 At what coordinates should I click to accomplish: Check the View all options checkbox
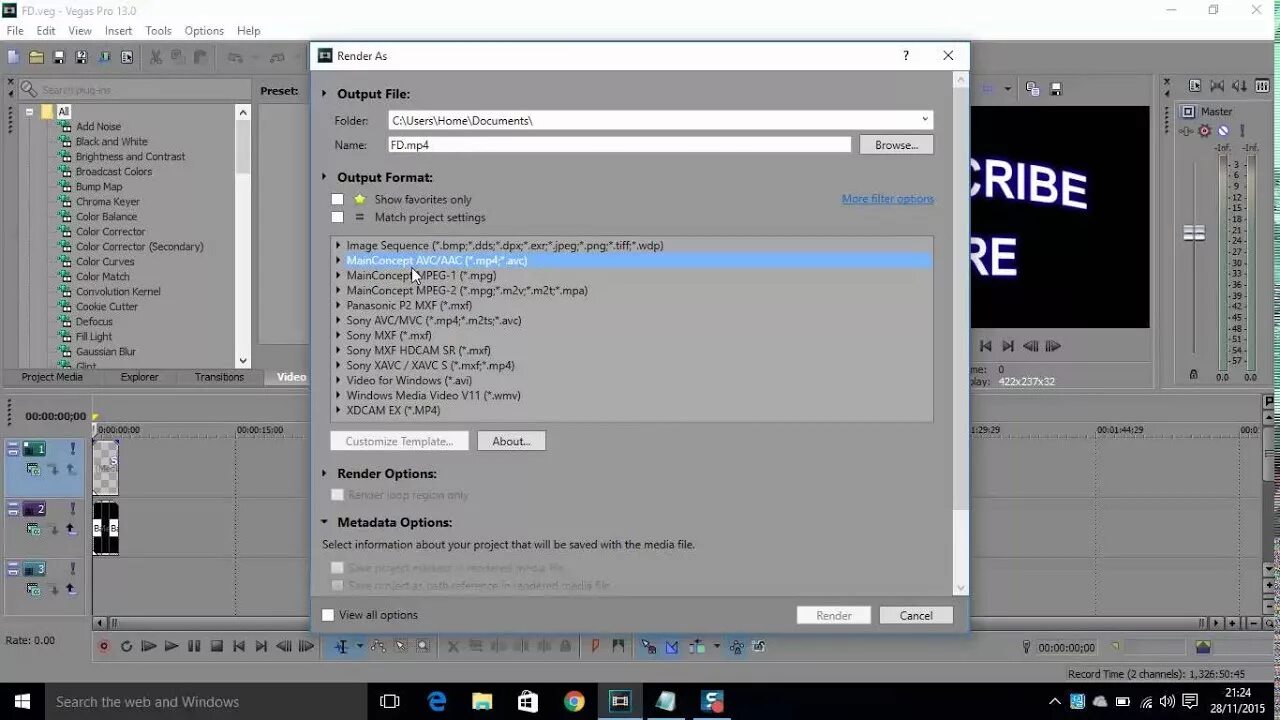pos(328,615)
